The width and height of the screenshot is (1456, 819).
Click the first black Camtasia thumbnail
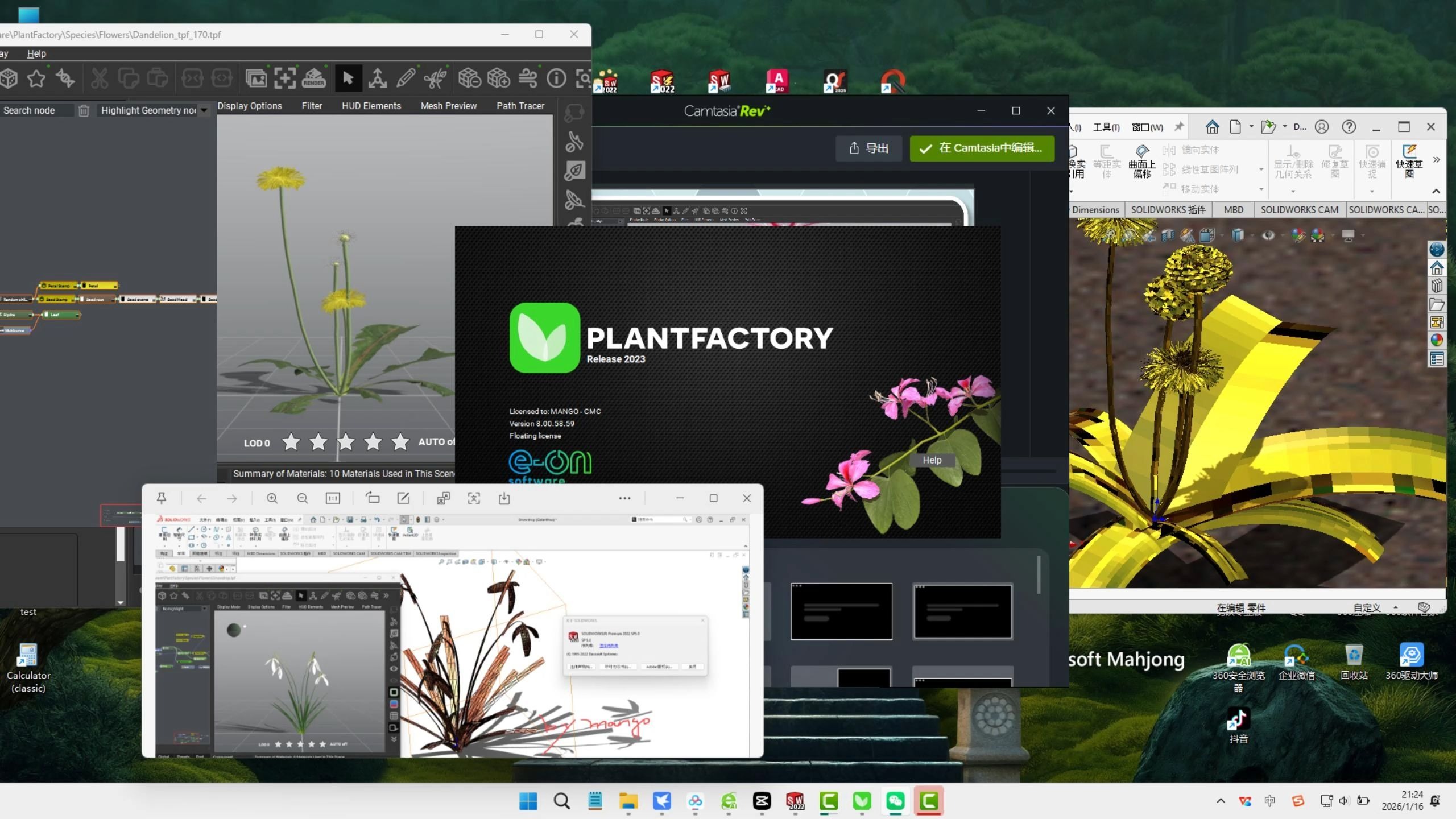pyautogui.click(x=841, y=611)
